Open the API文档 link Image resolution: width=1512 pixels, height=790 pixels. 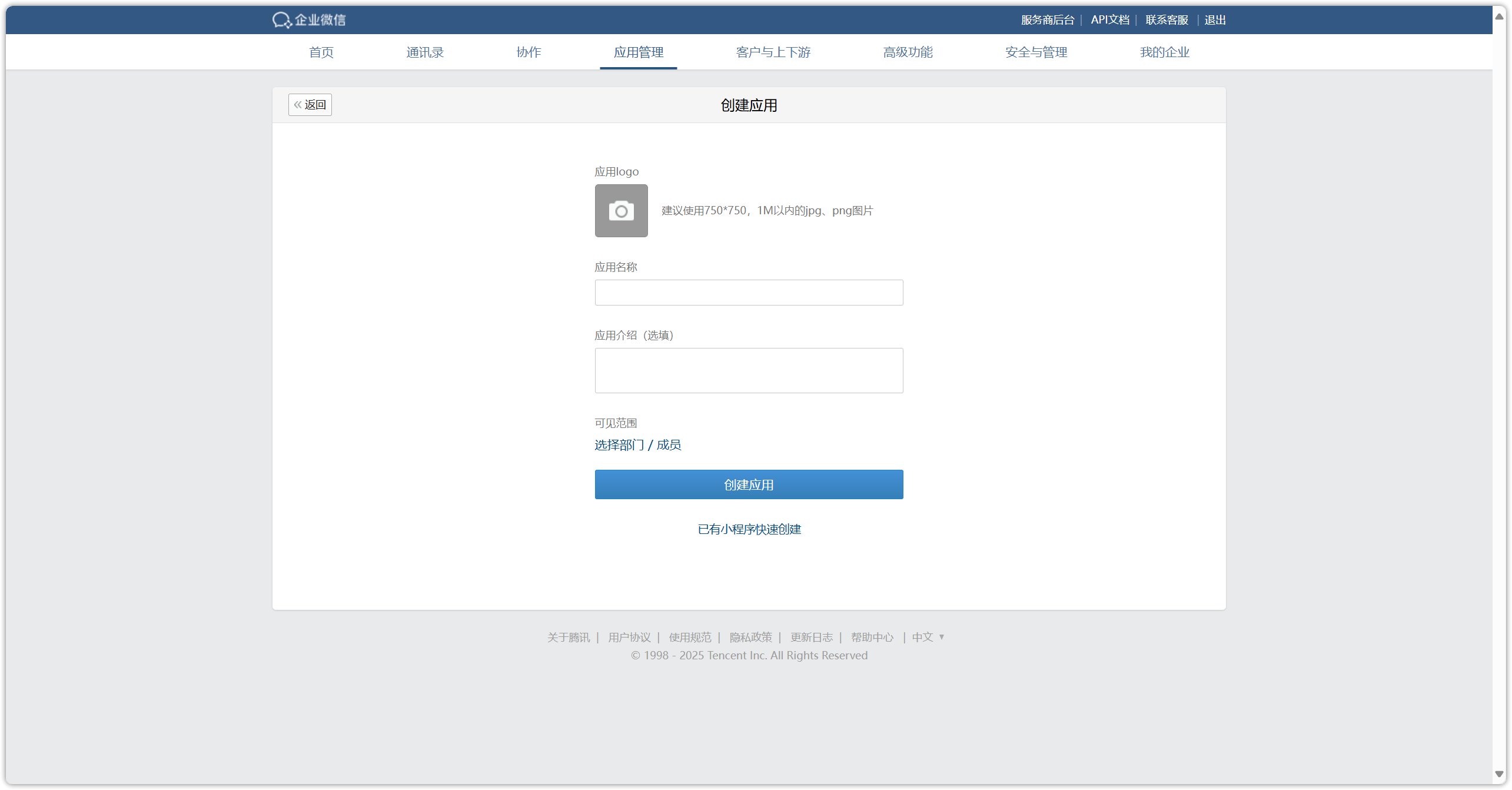pos(1109,20)
